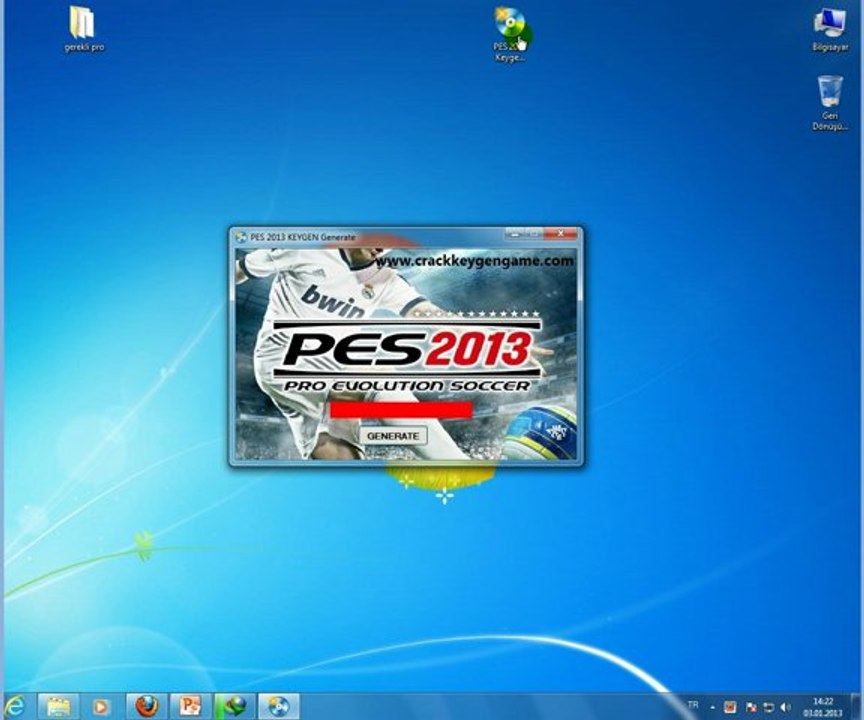Open Firefox from the taskbar
Screen dimensions: 864x720
pyautogui.click(x=147, y=706)
